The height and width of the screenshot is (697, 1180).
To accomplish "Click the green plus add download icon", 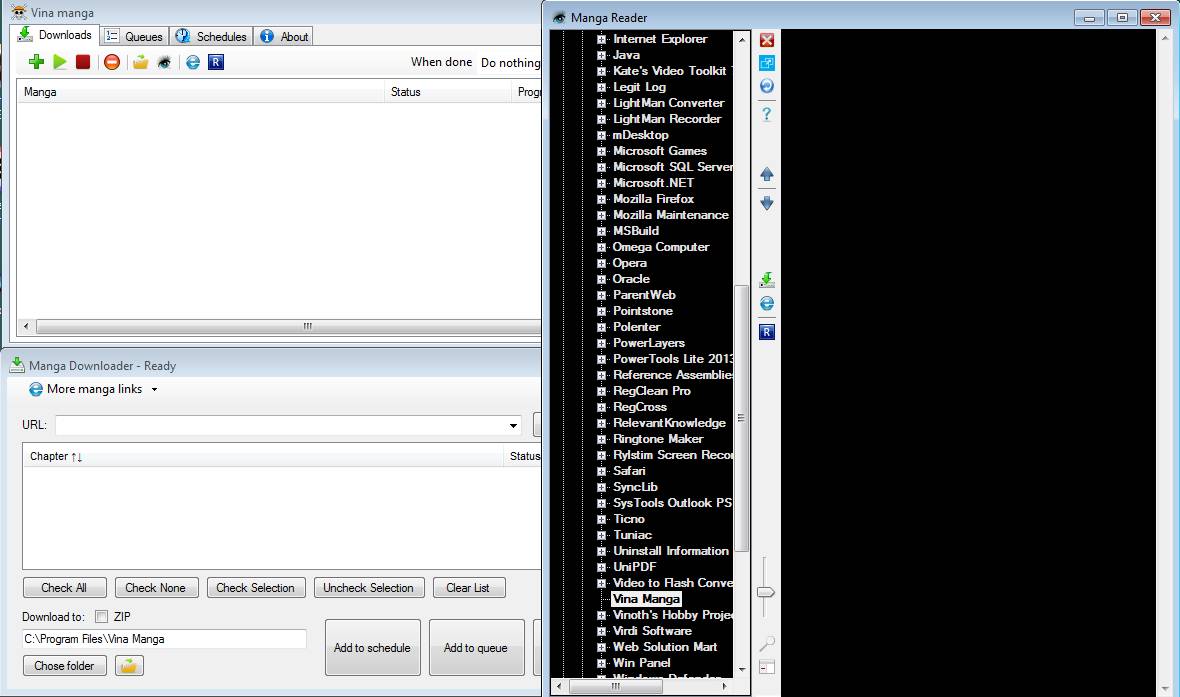I will point(36,62).
